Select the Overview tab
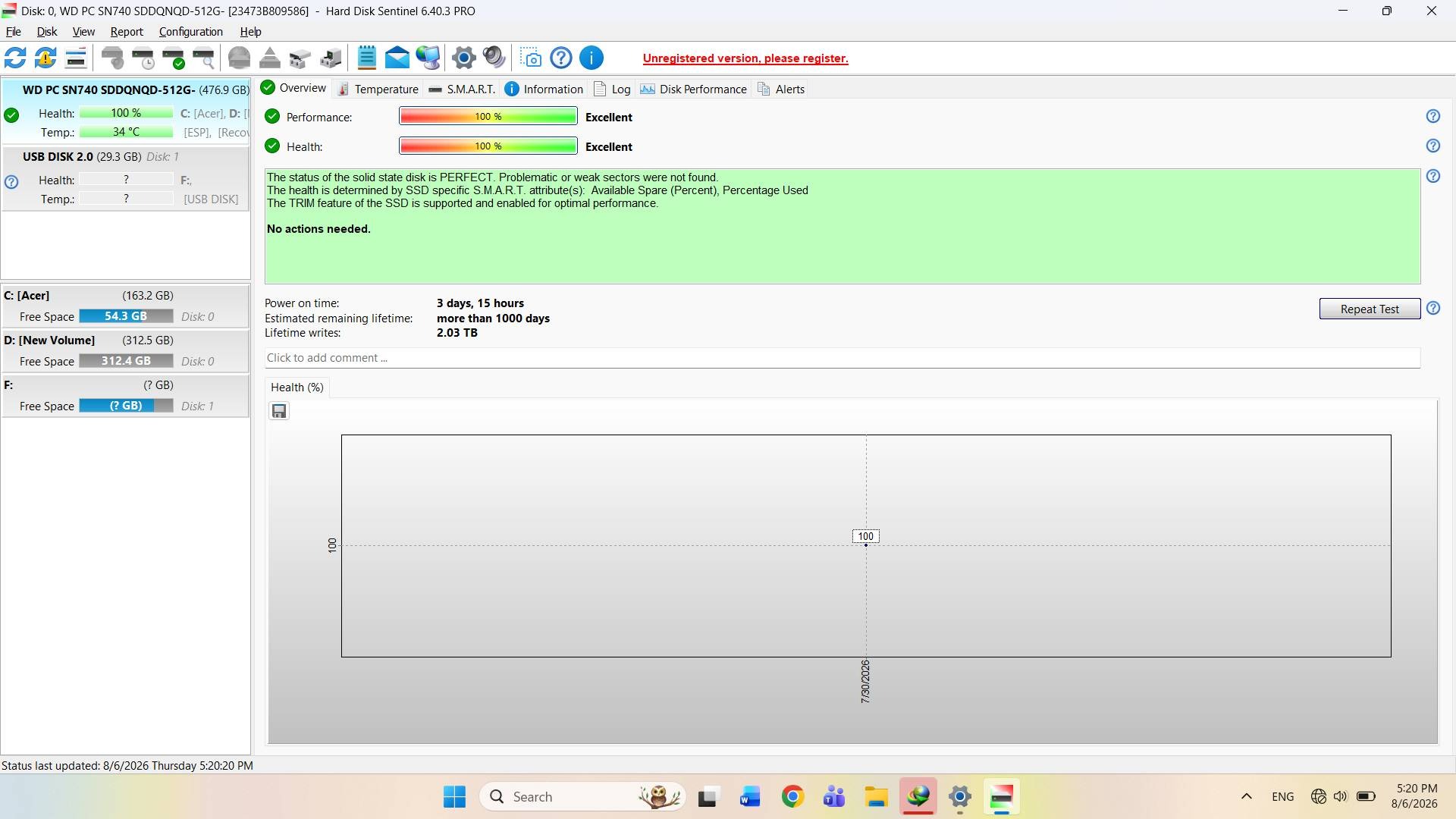The width and height of the screenshot is (1456, 819). pyautogui.click(x=293, y=89)
